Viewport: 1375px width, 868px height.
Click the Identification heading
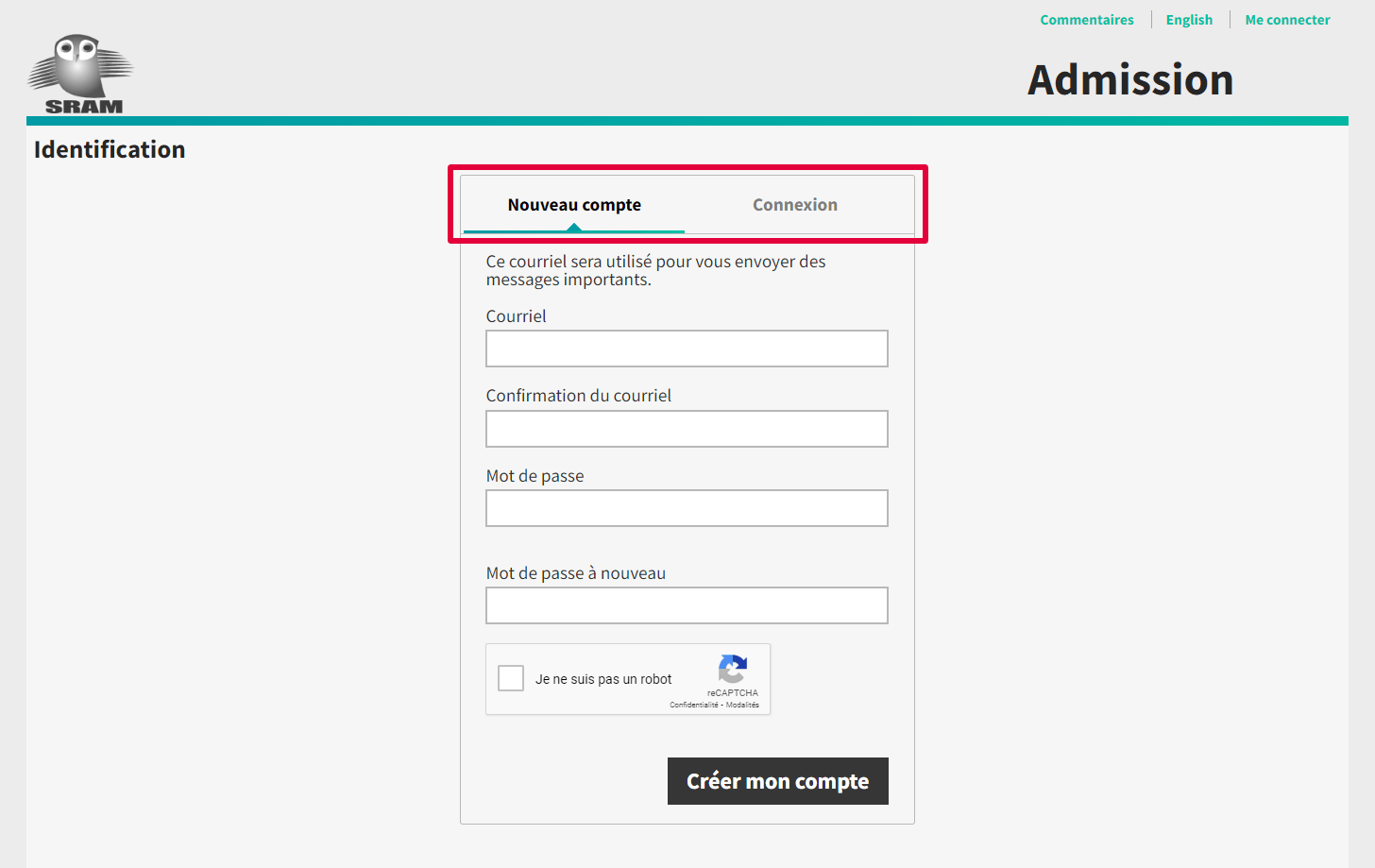pyautogui.click(x=110, y=149)
